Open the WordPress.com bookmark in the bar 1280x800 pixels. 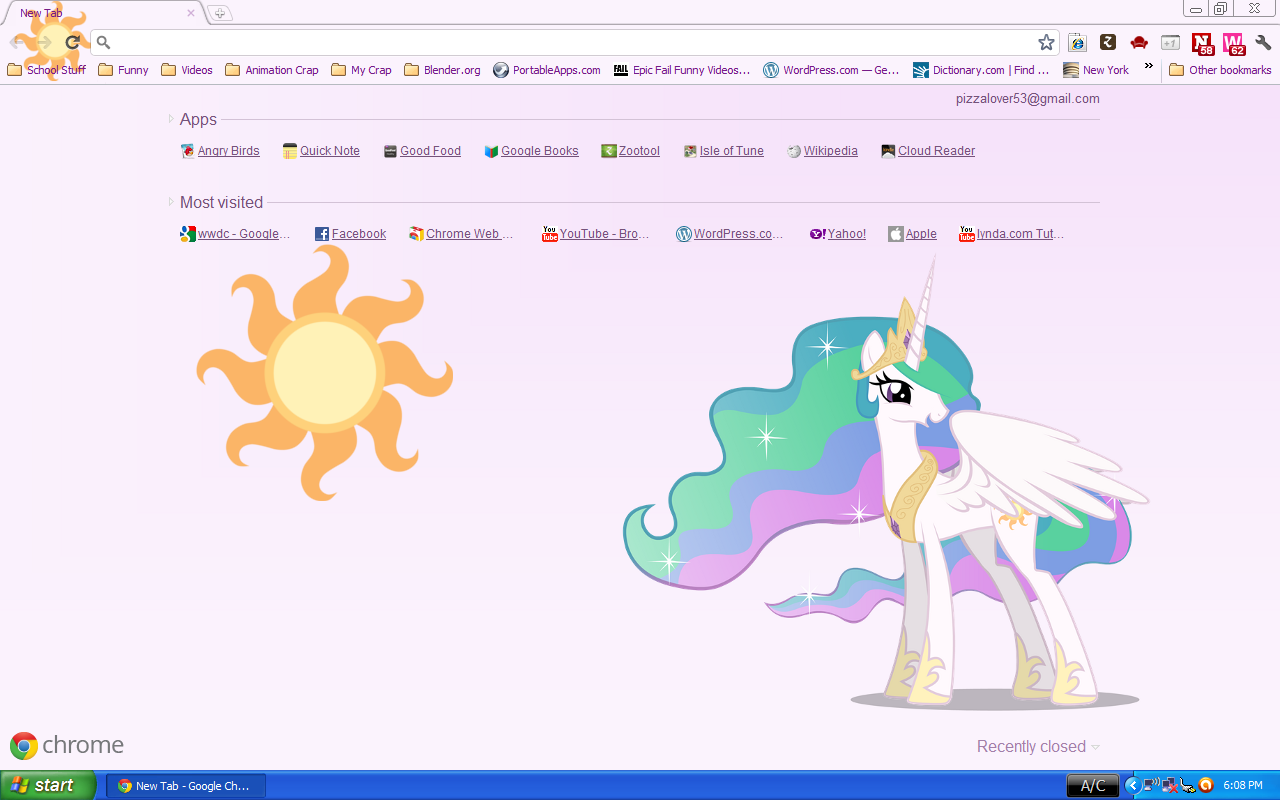point(831,70)
